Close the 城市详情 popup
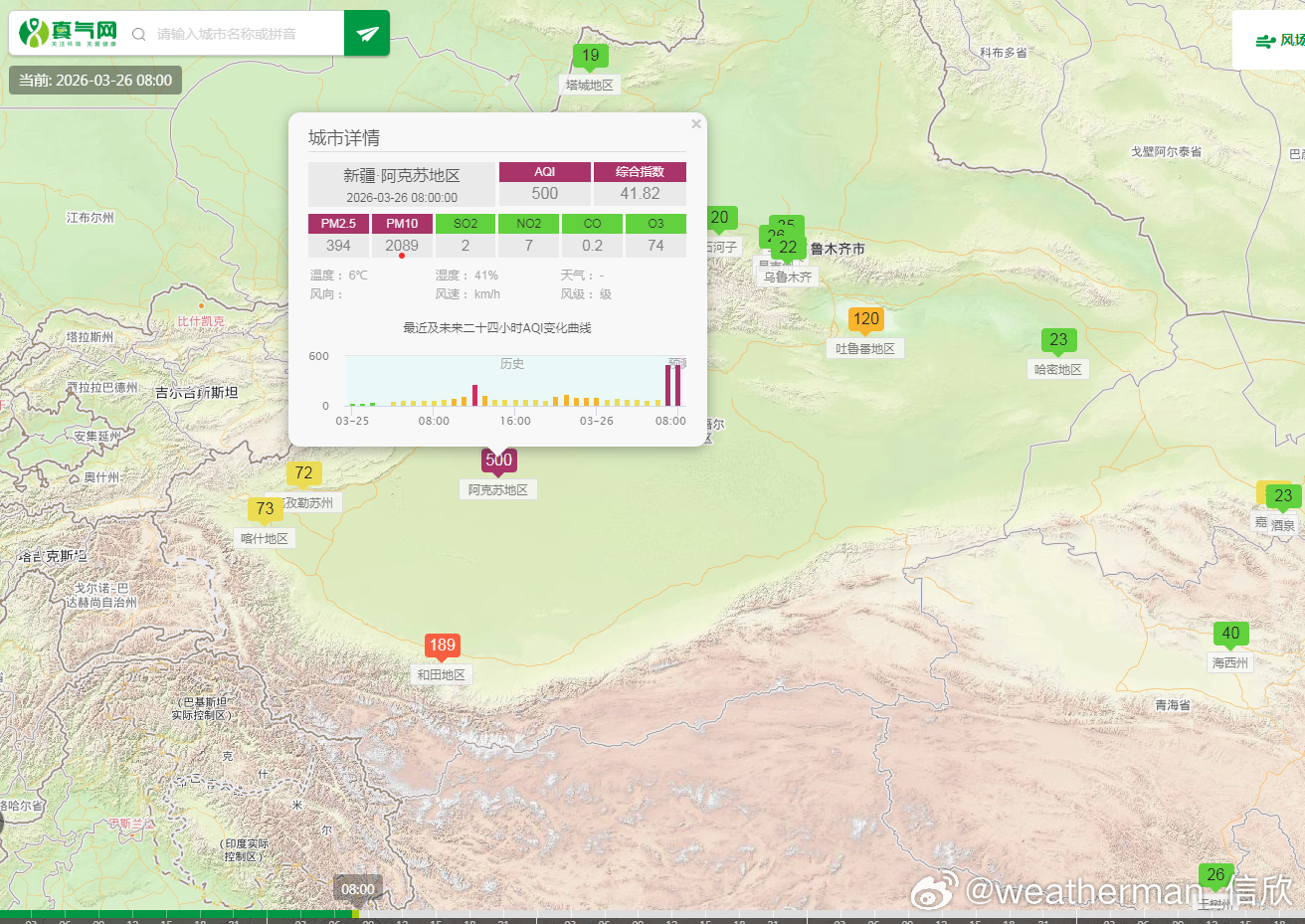The height and width of the screenshot is (924, 1305). point(696,123)
